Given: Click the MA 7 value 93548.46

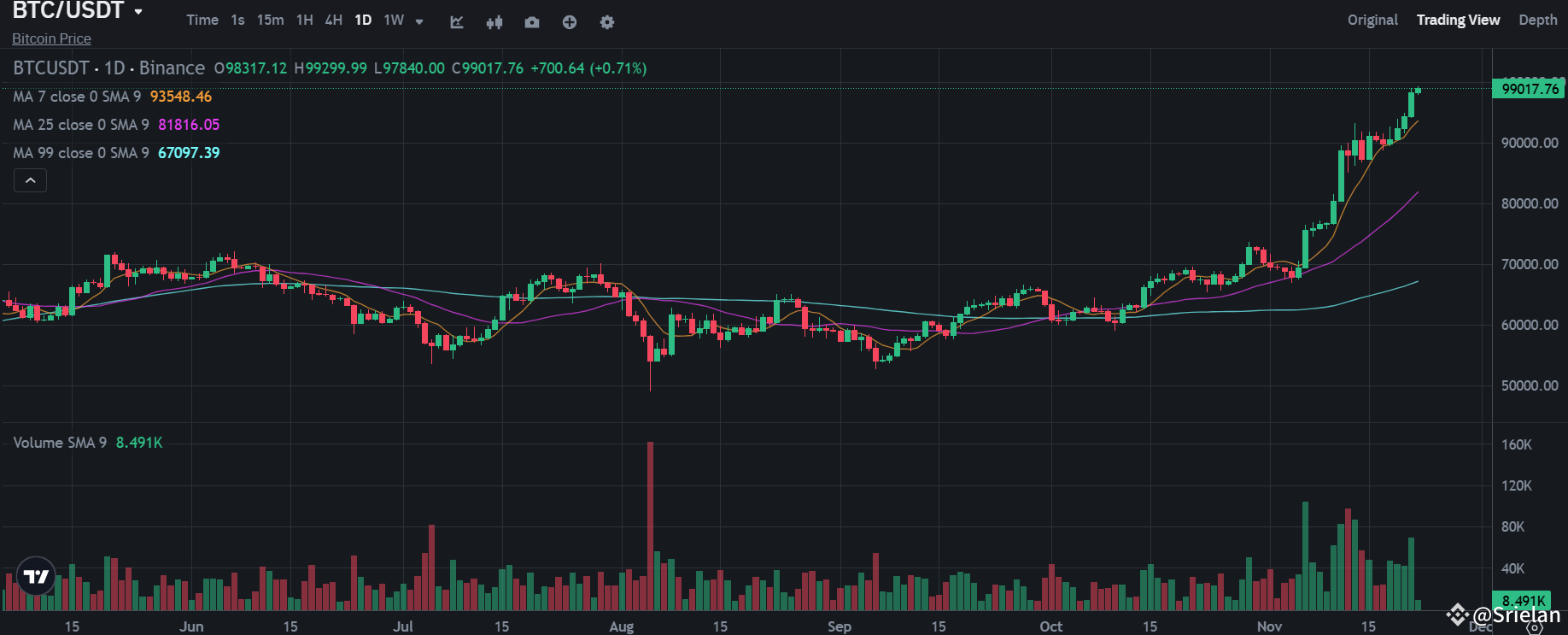Looking at the screenshot, I should 181,97.
